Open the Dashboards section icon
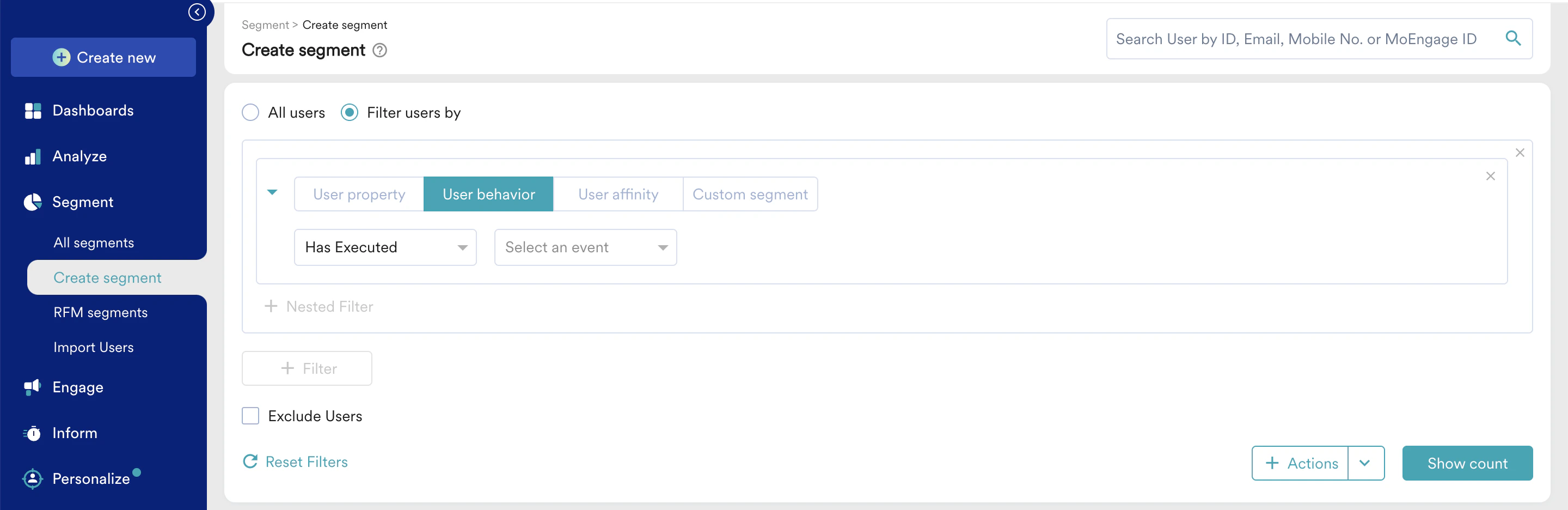The height and width of the screenshot is (510, 1568). point(32,110)
